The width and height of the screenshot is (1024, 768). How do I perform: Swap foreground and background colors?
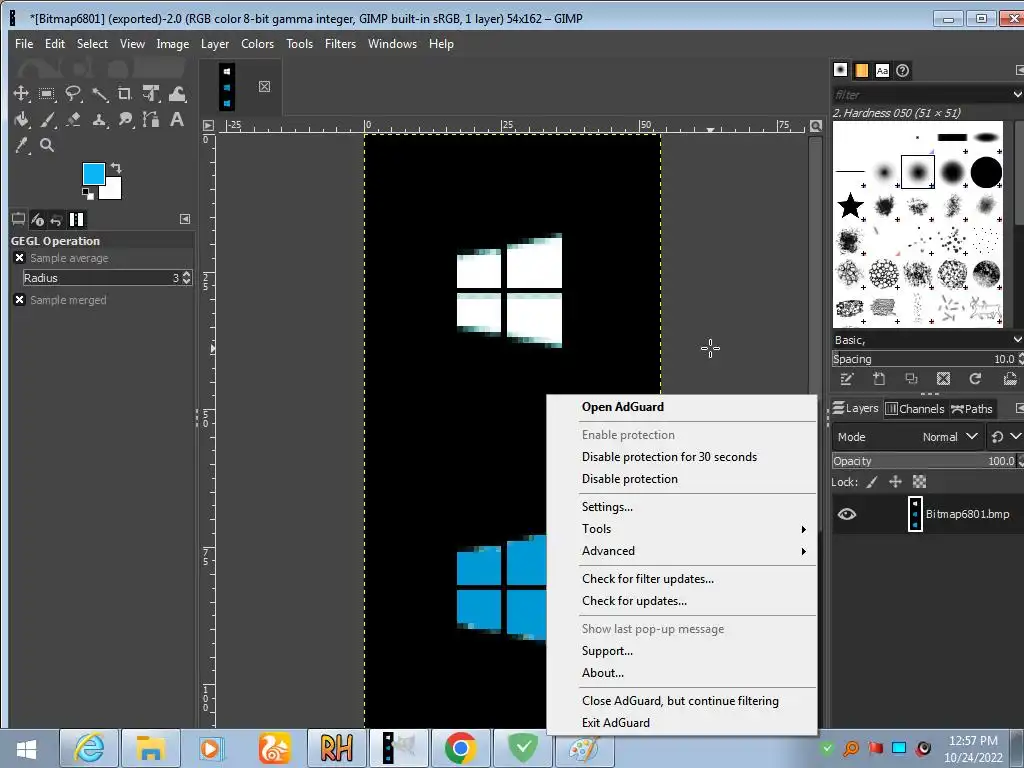coord(116,168)
